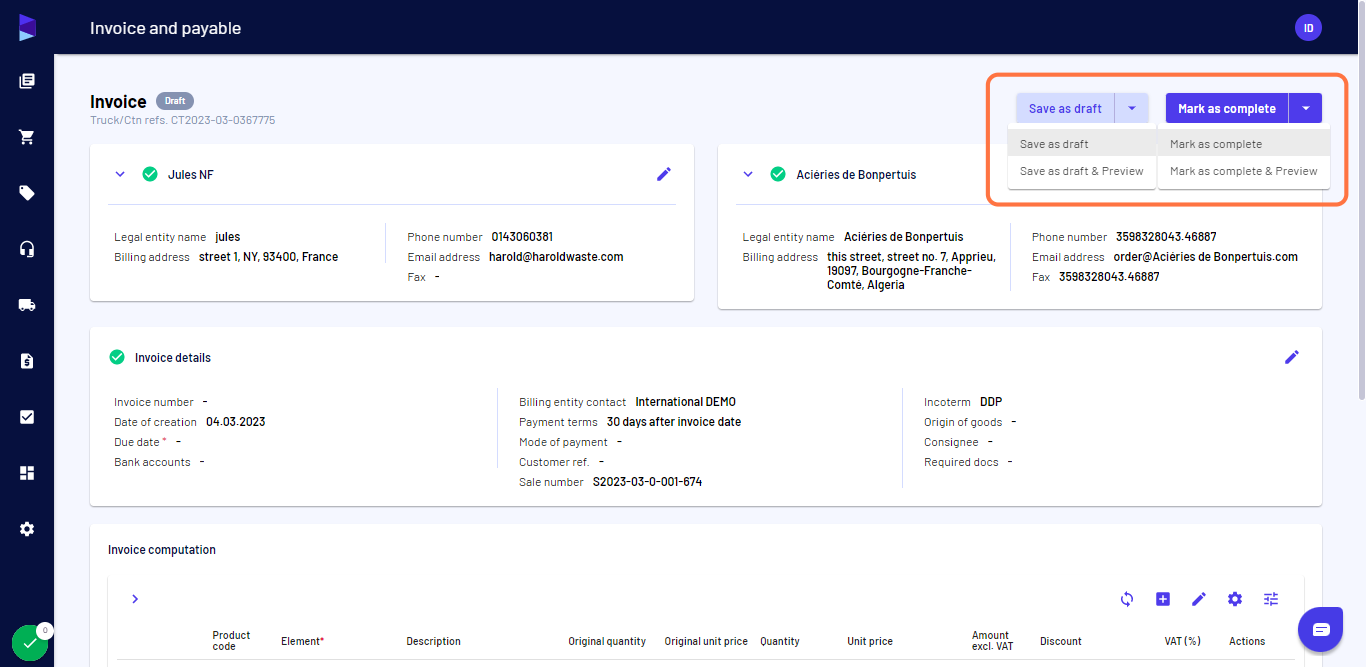Open the dashboard grid sidebar icon
The height and width of the screenshot is (667, 1366).
click(x=27, y=473)
